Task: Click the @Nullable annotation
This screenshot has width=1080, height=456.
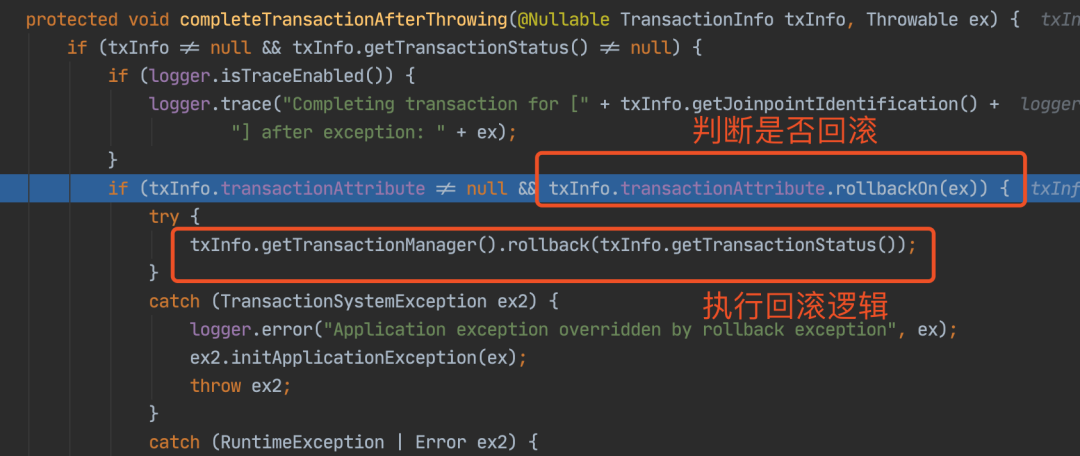Action: pyautogui.click(x=563, y=20)
